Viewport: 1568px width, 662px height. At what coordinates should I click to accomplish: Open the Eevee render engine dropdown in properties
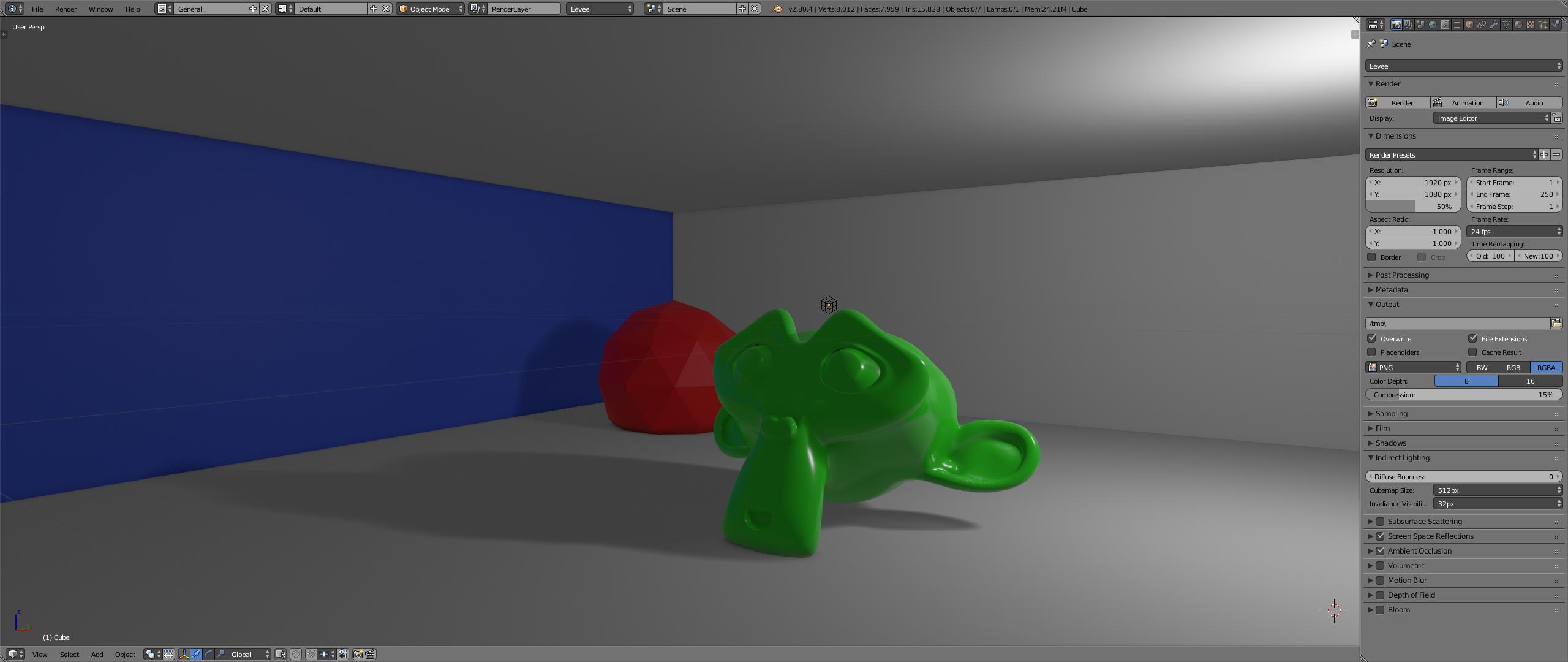coord(1464,66)
